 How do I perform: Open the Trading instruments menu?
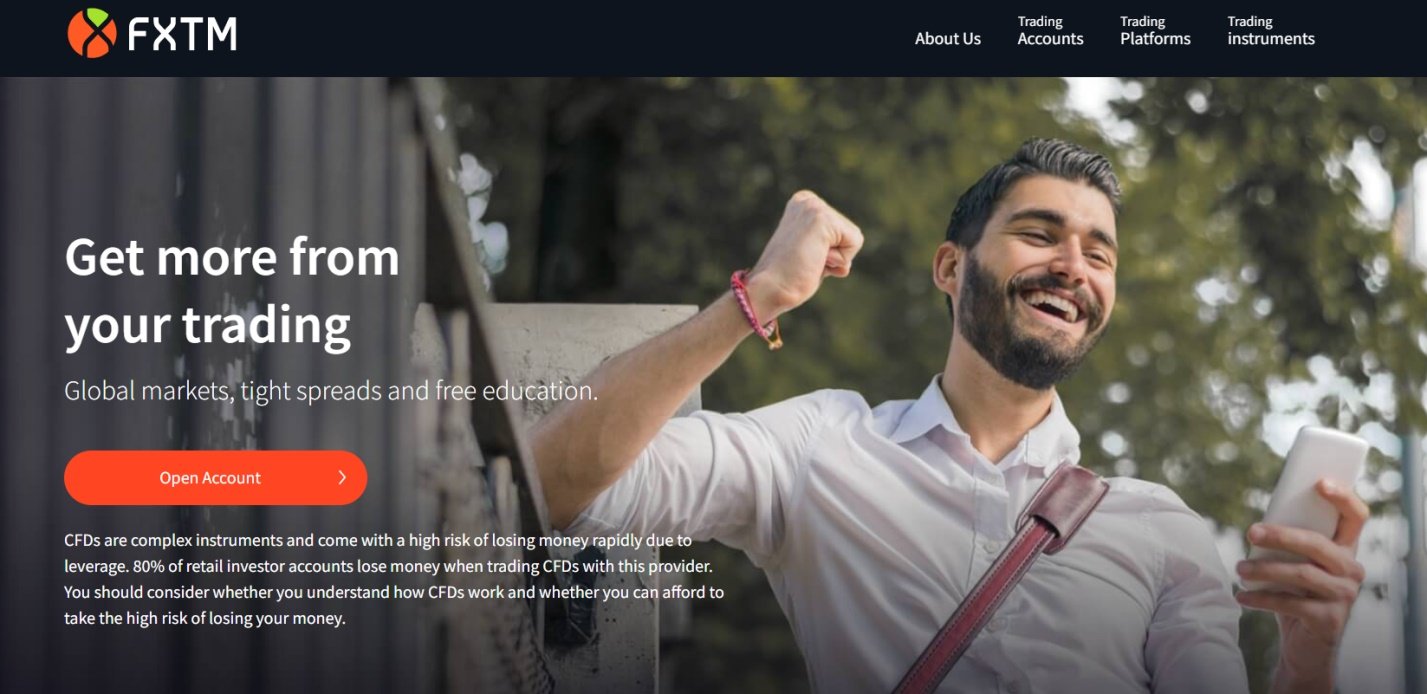(x=1271, y=31)
